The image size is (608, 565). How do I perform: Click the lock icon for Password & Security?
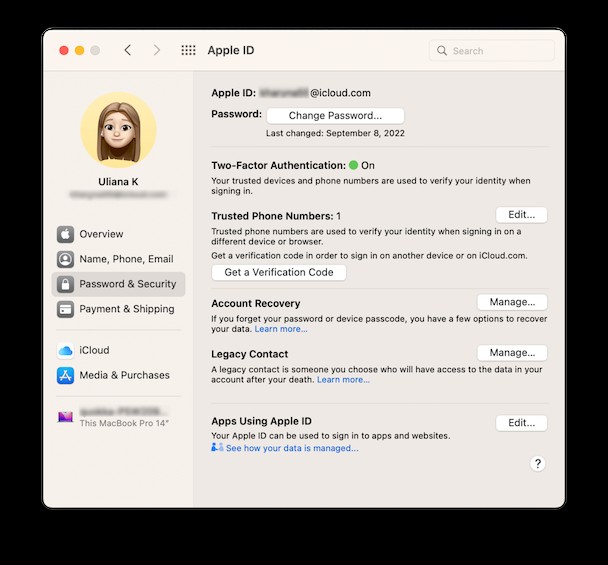pyautogui.click(x=65, y=284)
